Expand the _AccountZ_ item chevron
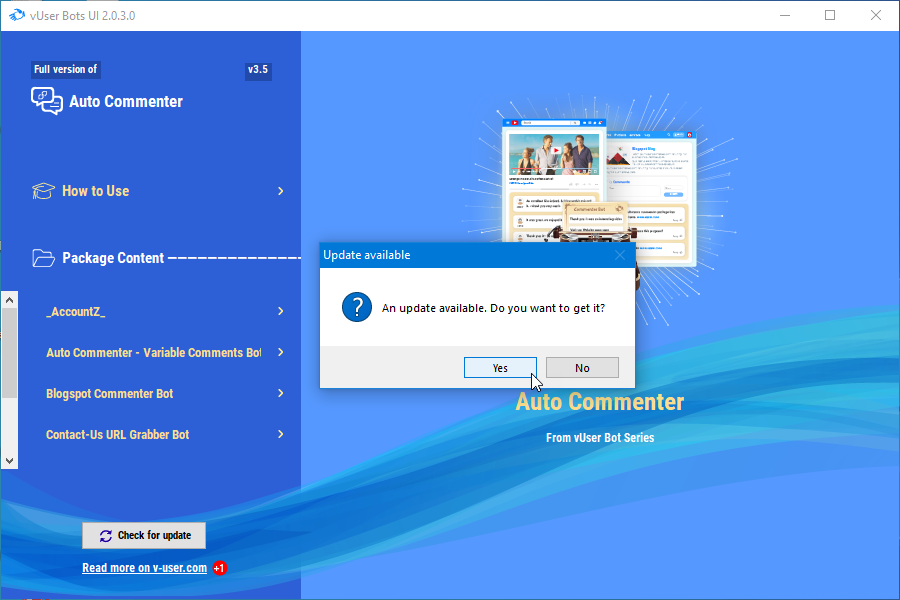900x600 pixels. 281,311
